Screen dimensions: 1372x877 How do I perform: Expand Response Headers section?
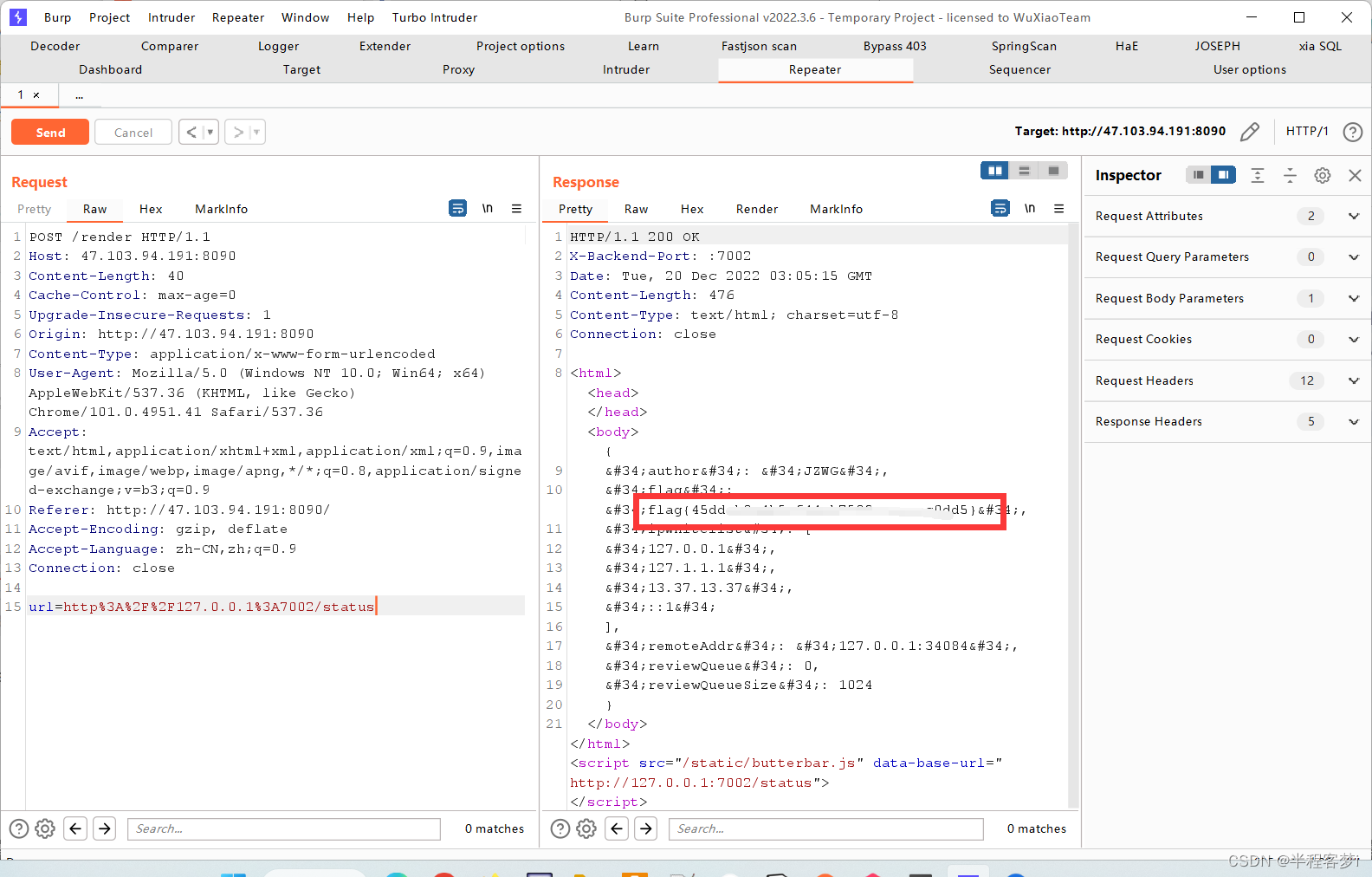pyautogui.click(x=1353, y=421)
